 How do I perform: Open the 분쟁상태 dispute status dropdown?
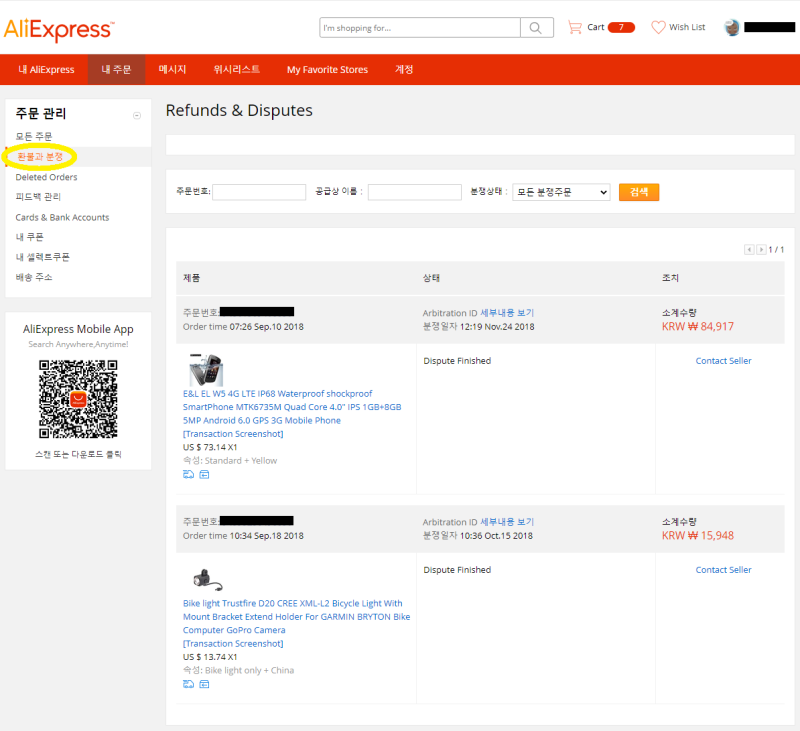click(x=561, y=192)
